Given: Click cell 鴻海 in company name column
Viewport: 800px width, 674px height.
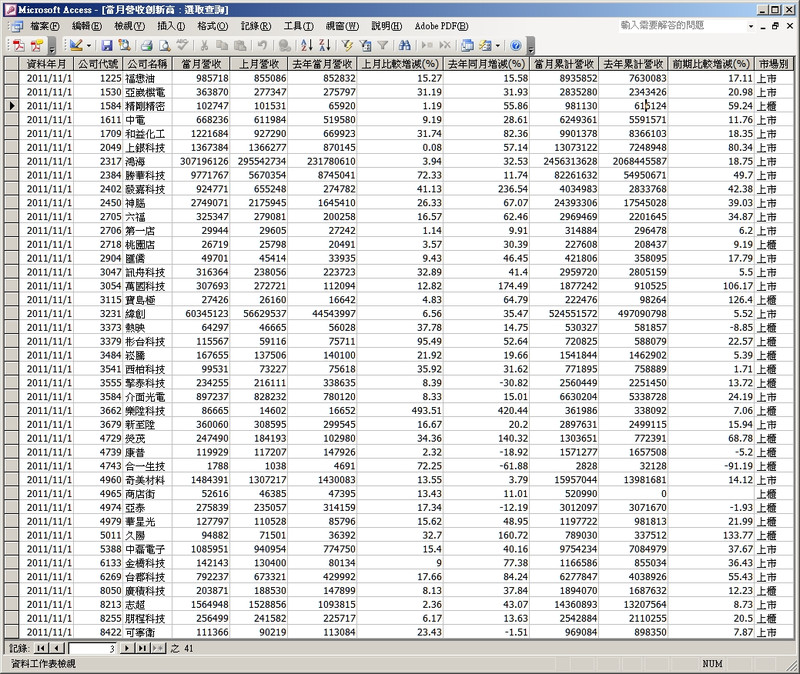Looking at the screenshot, I should point(147,161).
